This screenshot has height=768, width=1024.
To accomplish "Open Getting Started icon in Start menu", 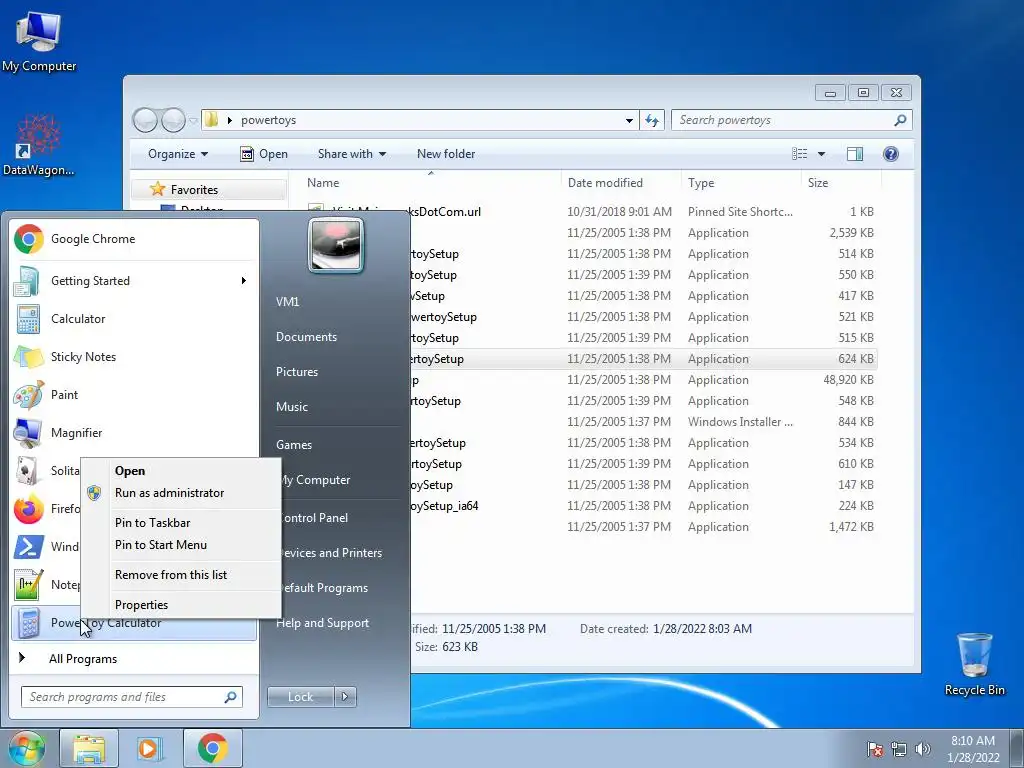I will [28, 281].
